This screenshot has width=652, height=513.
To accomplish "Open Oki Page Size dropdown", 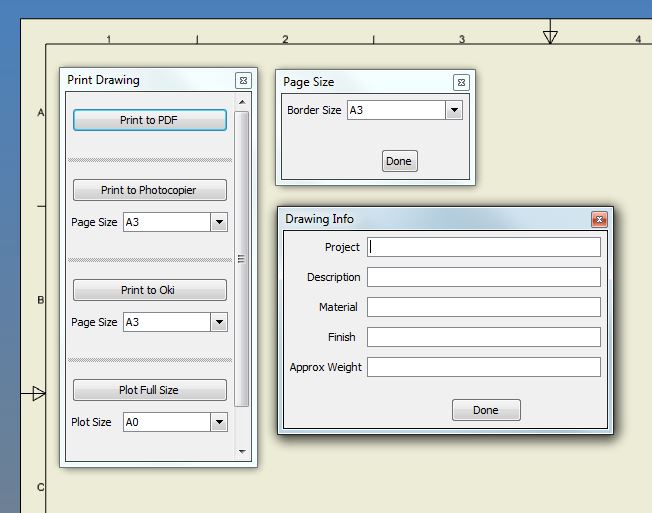I will [x=219, y=322].
